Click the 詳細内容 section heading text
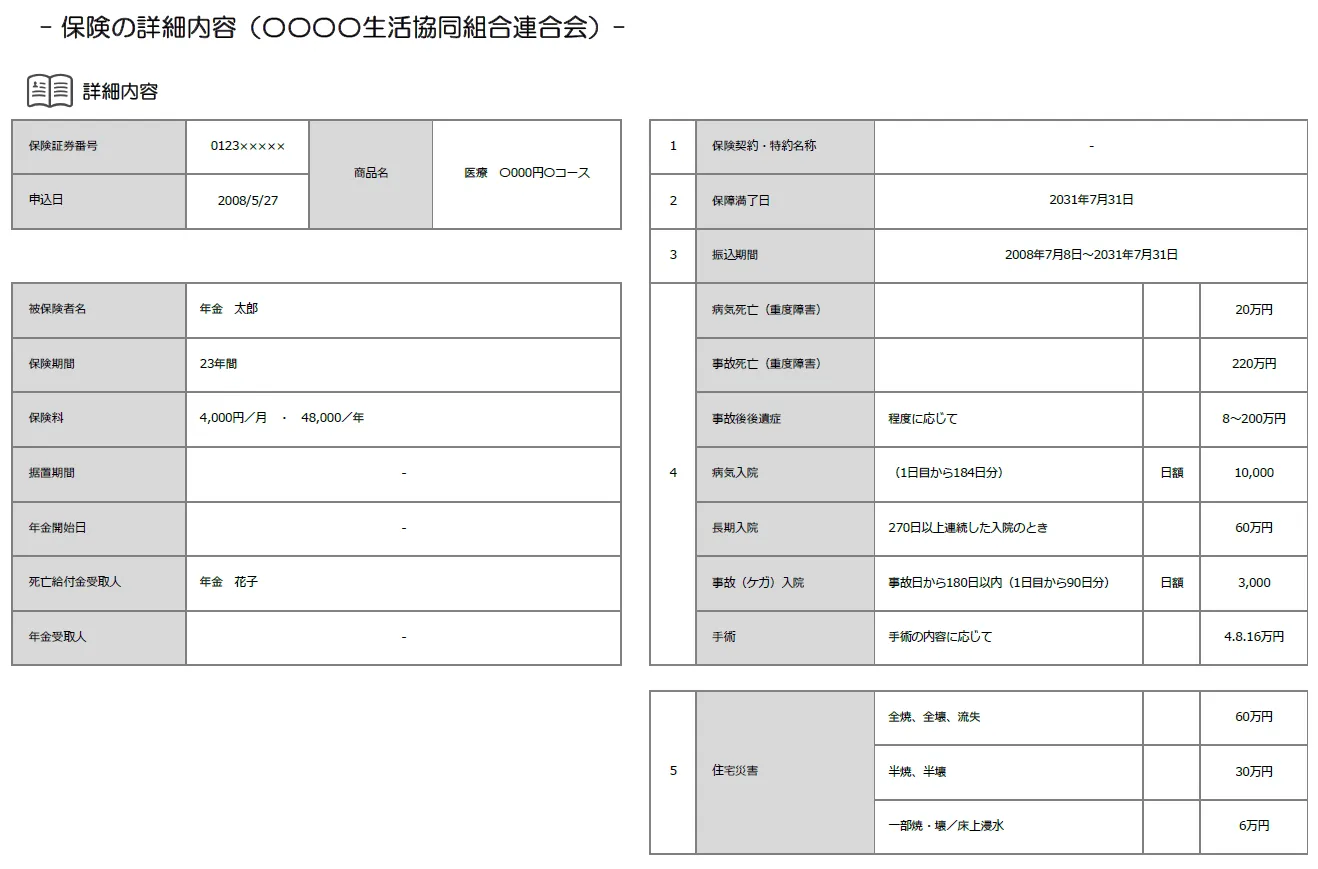1318x869 pixels. 120,92
